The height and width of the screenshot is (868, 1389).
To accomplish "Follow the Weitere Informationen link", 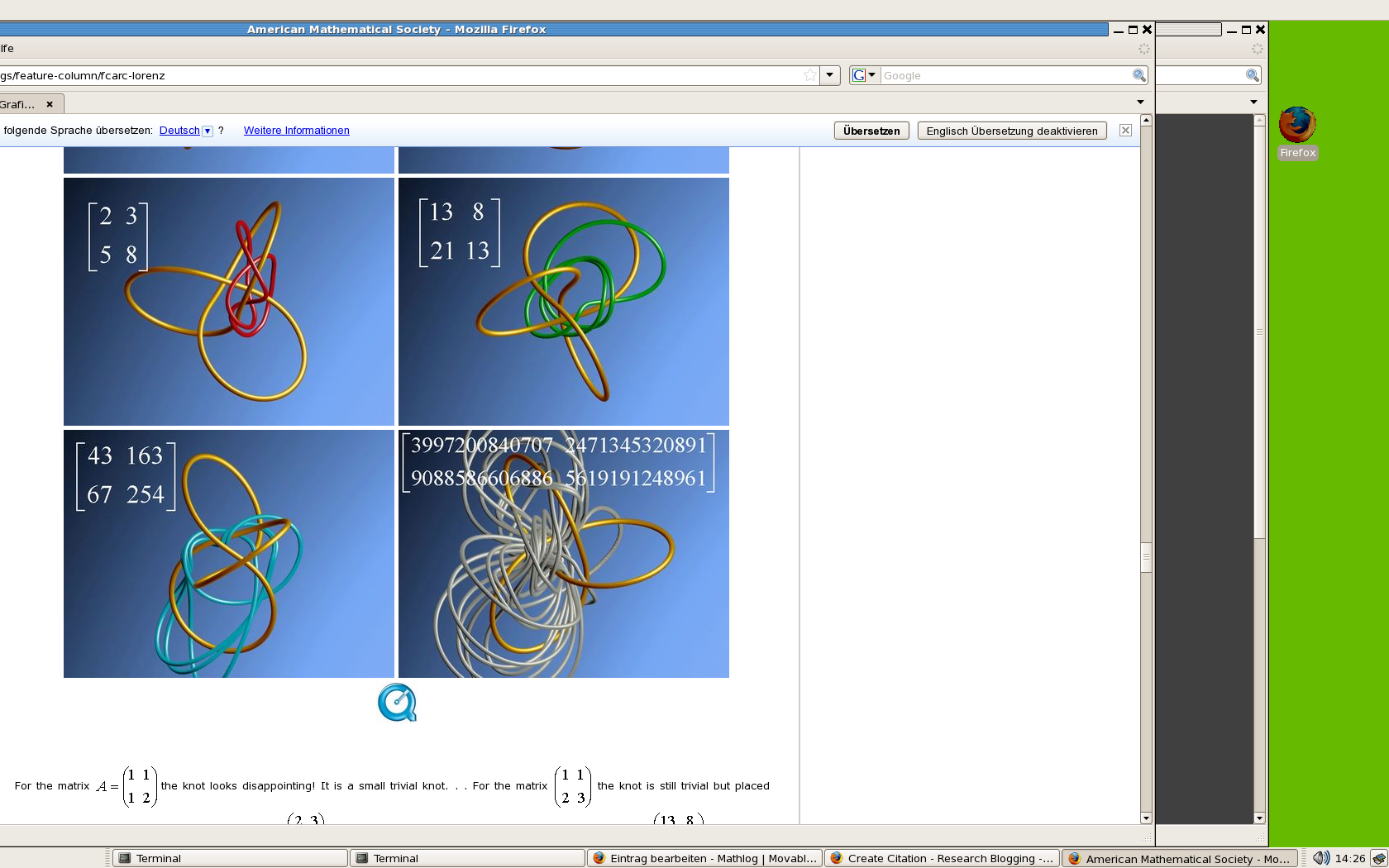I will click(x=296, y=131).
